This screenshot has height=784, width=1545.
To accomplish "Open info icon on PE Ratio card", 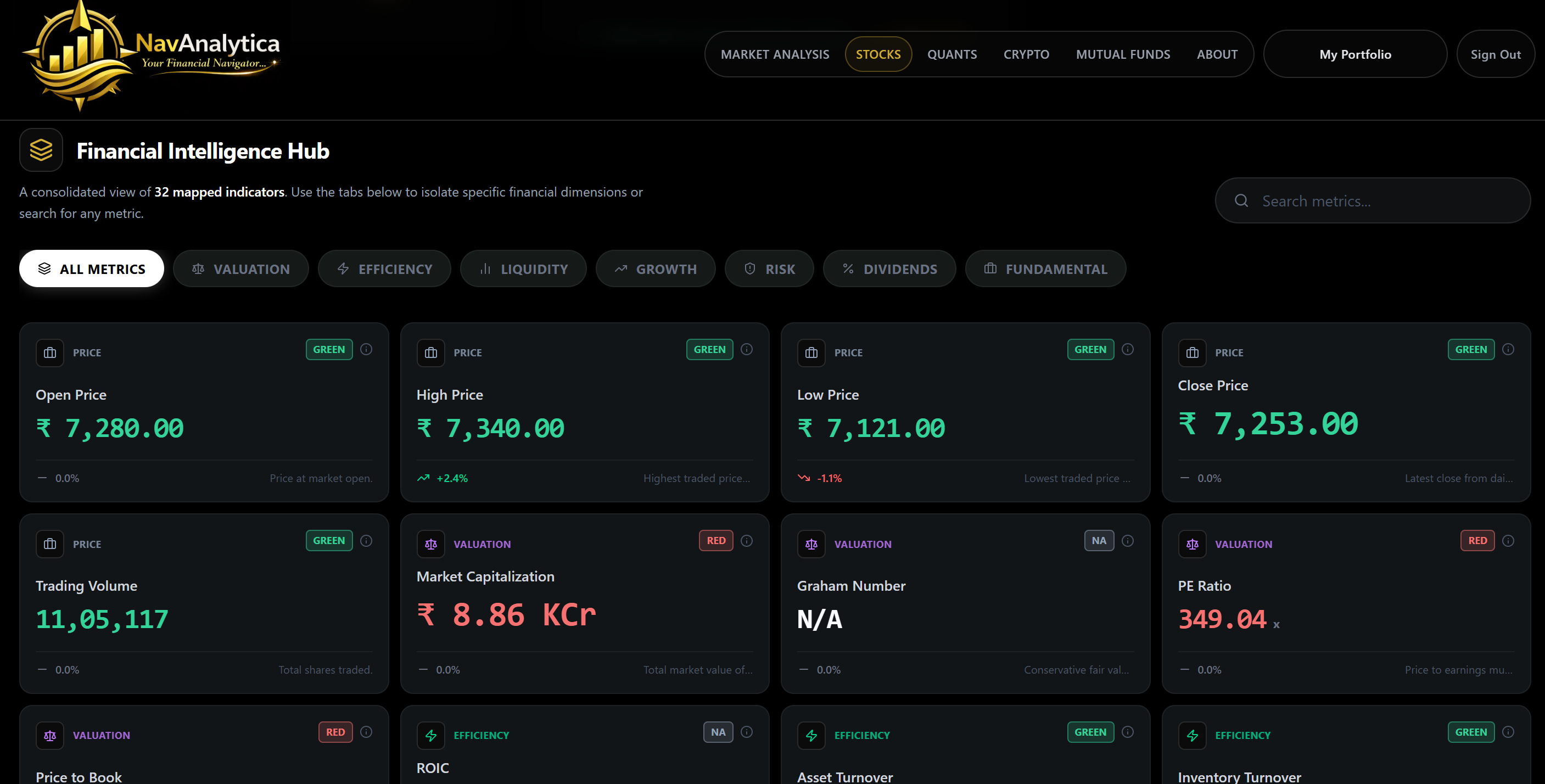I will tap(1508, 540).
